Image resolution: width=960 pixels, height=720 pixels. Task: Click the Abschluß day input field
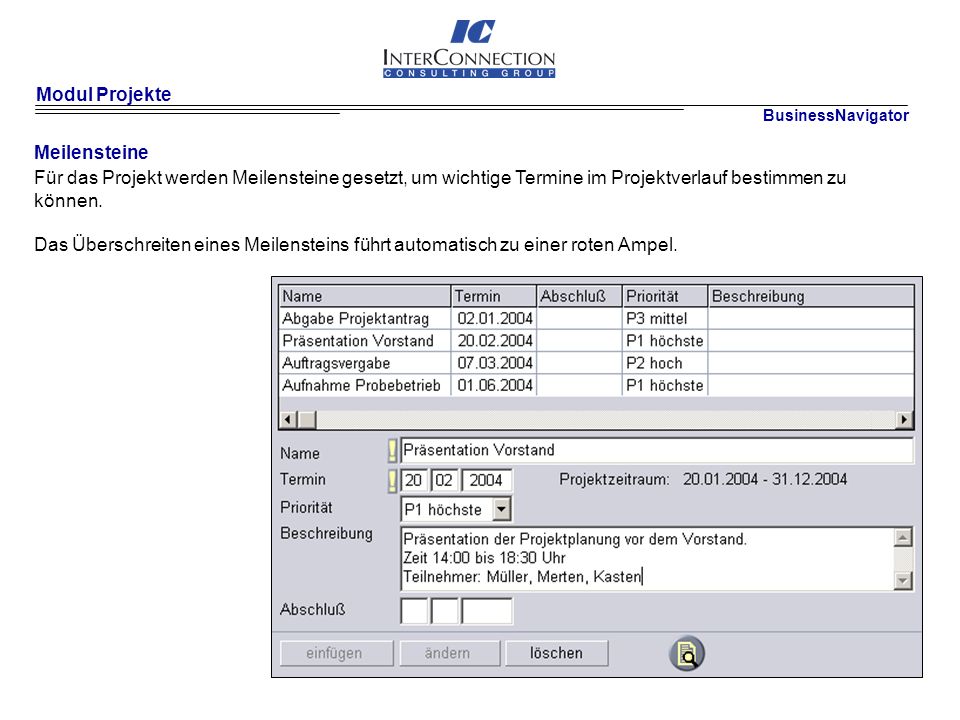(414, 611)
